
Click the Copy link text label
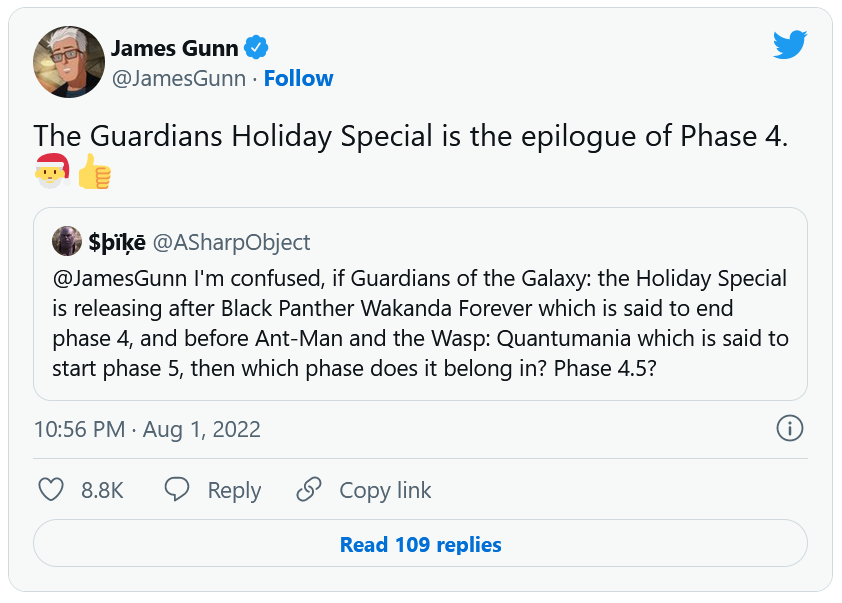point(385,490)
